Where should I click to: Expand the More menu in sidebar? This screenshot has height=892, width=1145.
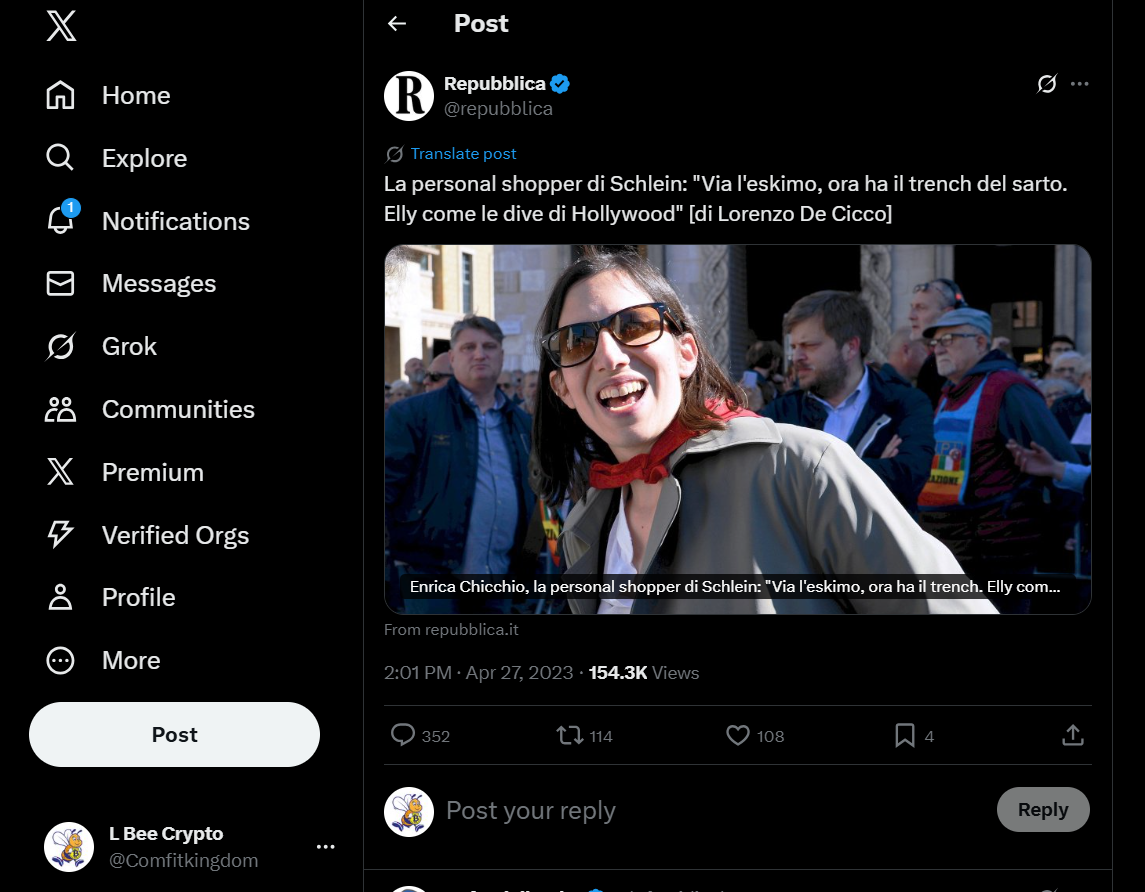tap(61, 660)
